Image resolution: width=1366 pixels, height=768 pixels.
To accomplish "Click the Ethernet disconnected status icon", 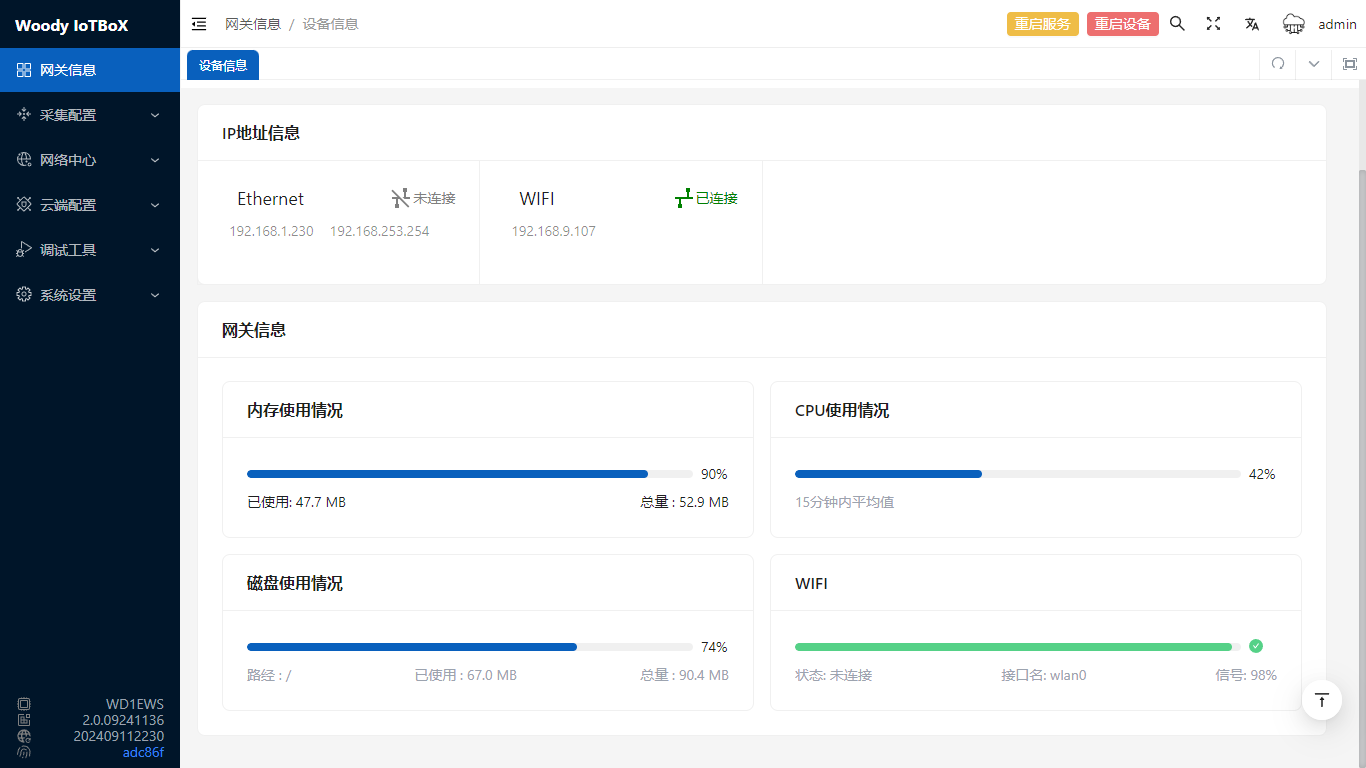I will [400, 199].
